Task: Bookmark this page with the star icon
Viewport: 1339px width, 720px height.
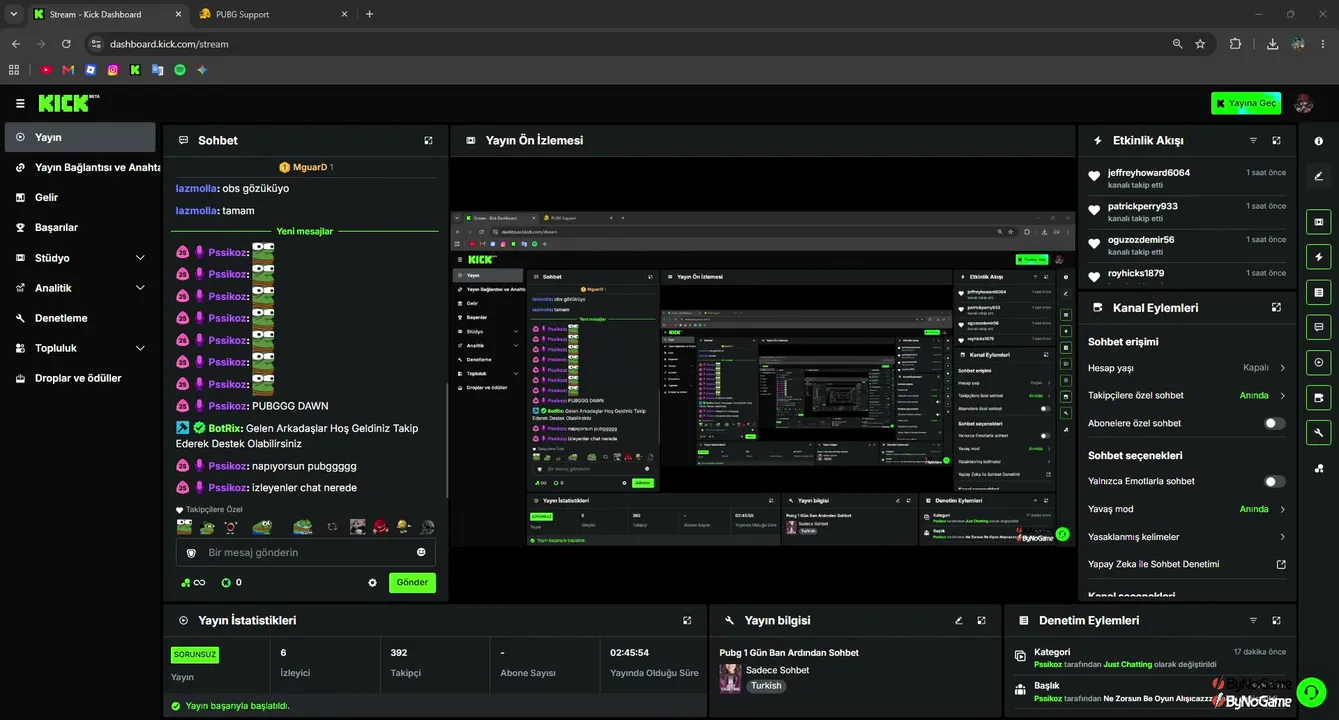Action: (1200, 44)
